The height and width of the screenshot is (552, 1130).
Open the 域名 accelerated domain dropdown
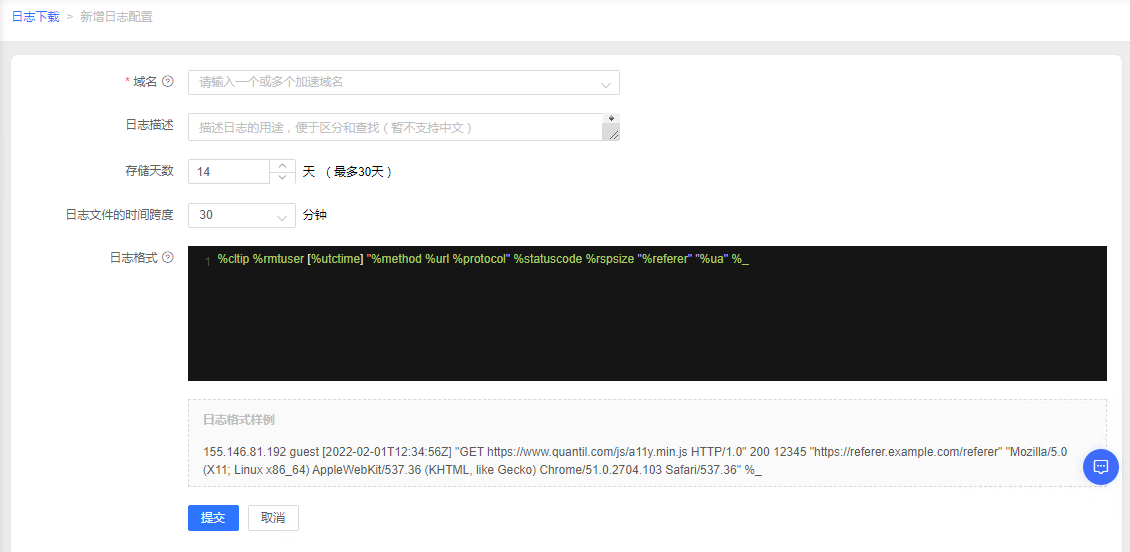[x=404, y=82]
